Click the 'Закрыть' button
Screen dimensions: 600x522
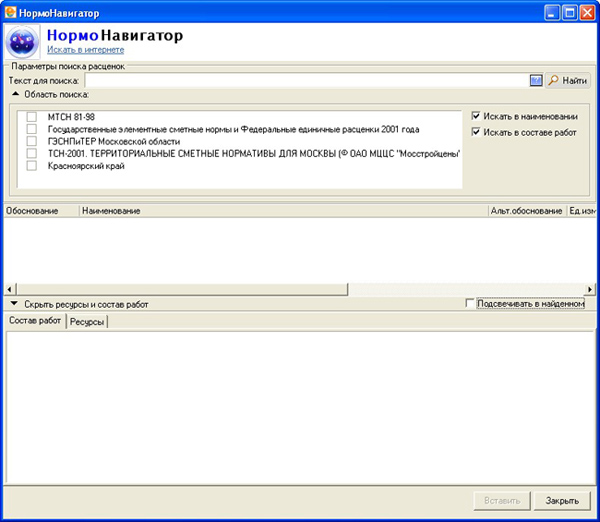[x=562, y=501]
